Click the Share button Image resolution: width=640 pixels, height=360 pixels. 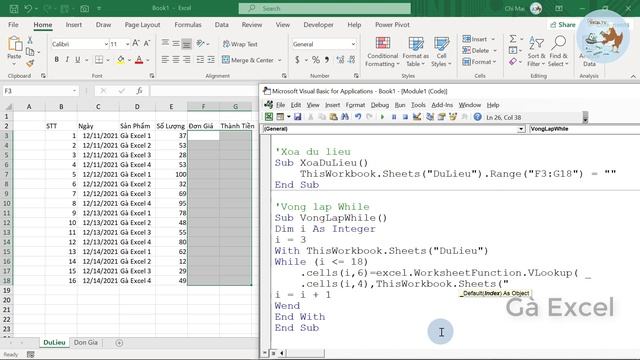click(563, 25)
